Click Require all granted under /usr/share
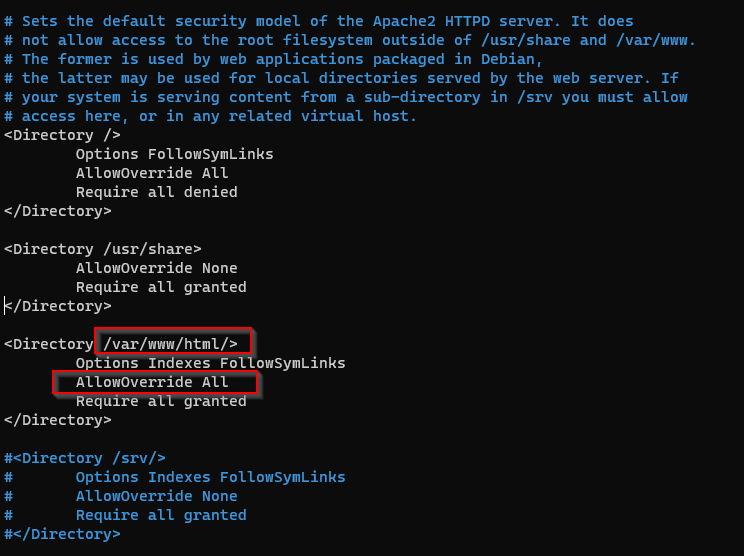 [161, 287]
